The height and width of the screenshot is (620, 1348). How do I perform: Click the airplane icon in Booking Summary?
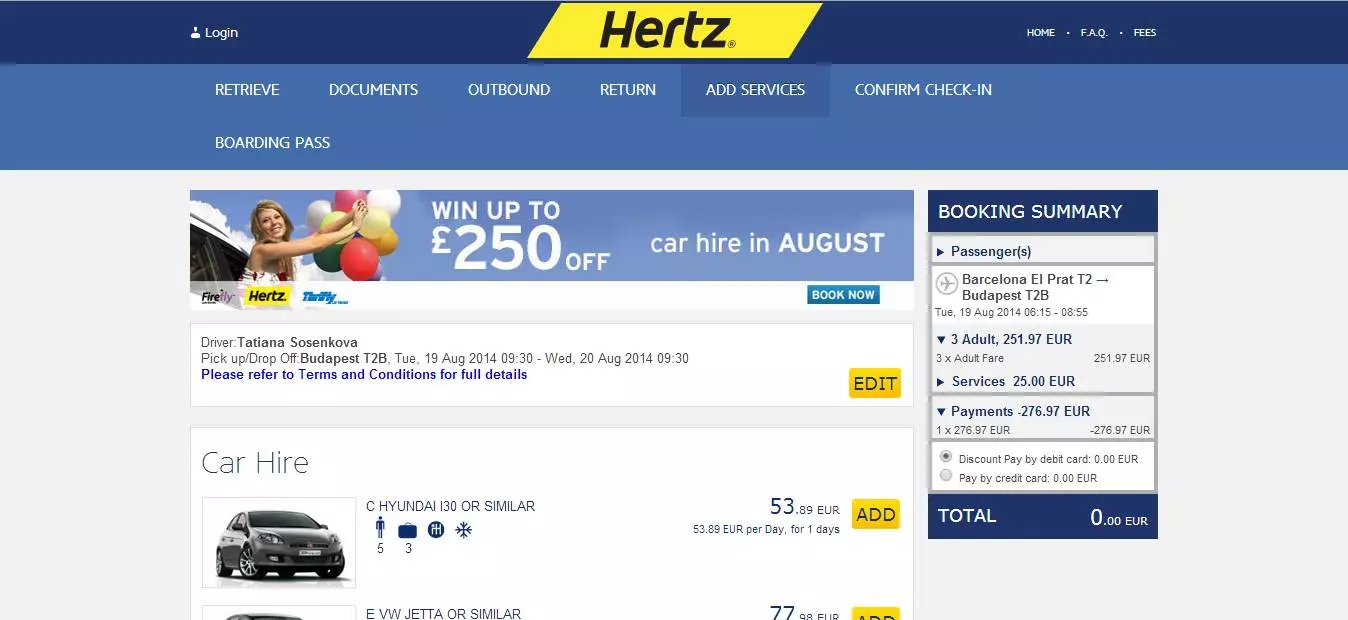click(x=946, y=284)
